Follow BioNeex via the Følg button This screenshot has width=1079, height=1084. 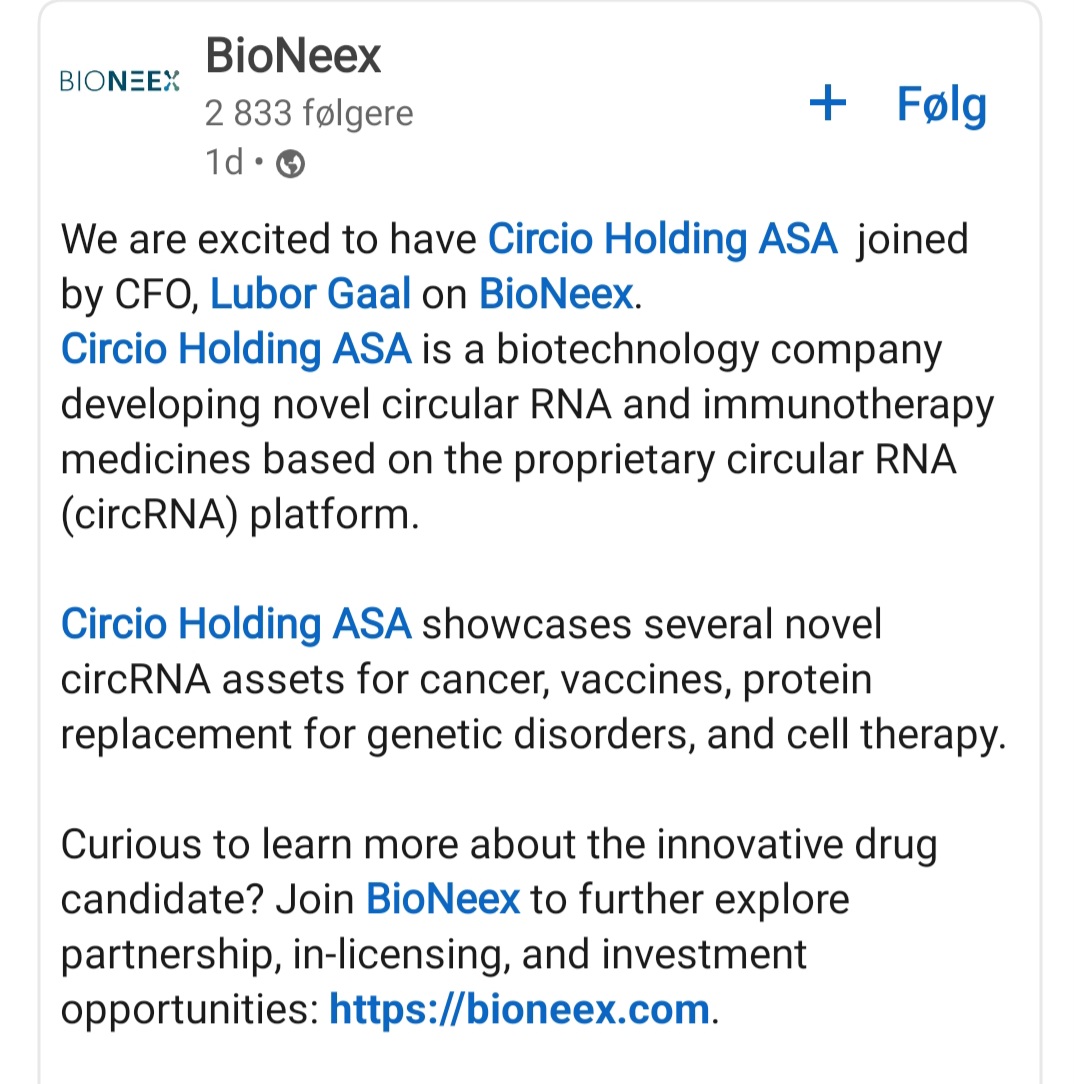pos(899,104)
